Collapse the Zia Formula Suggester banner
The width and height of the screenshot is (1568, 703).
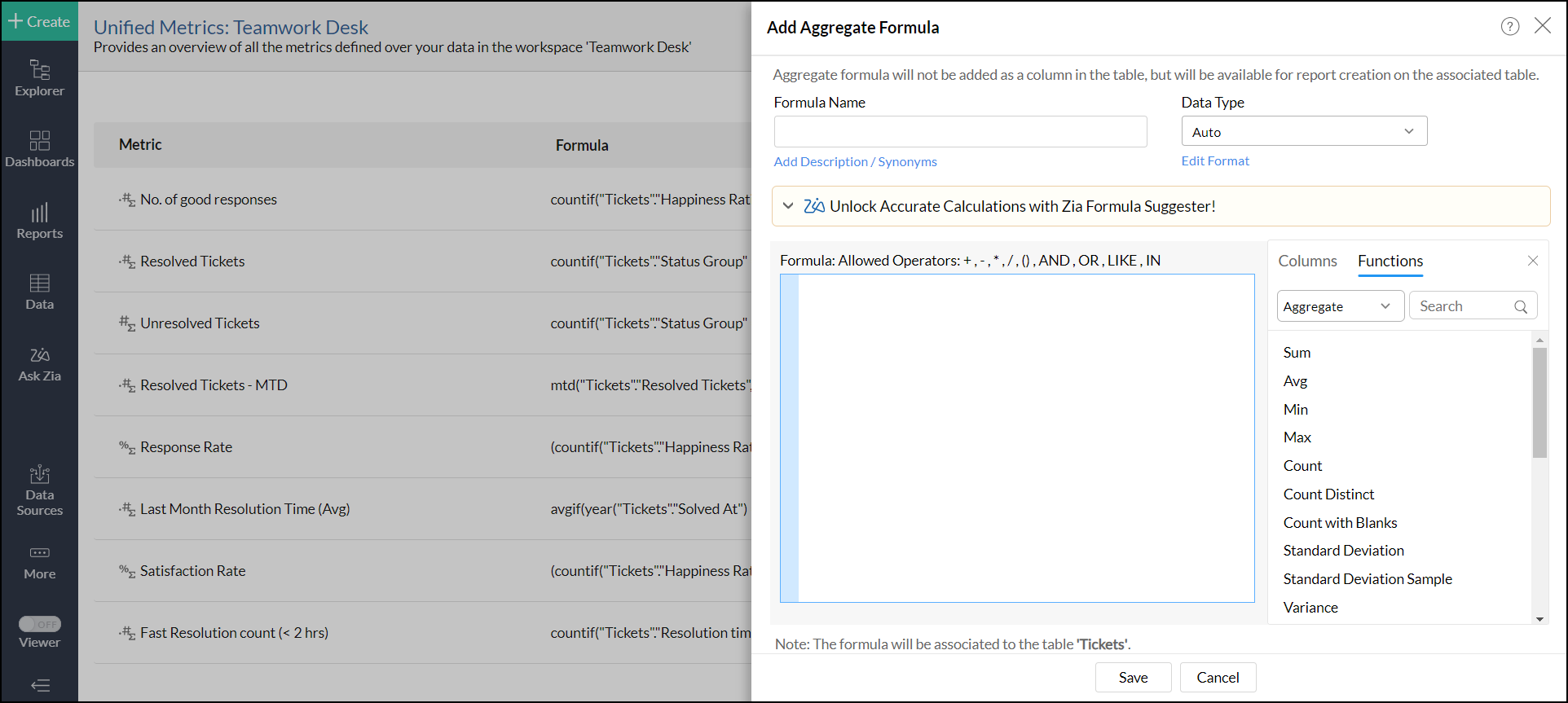pyautogui.click(x=787, y=206)
